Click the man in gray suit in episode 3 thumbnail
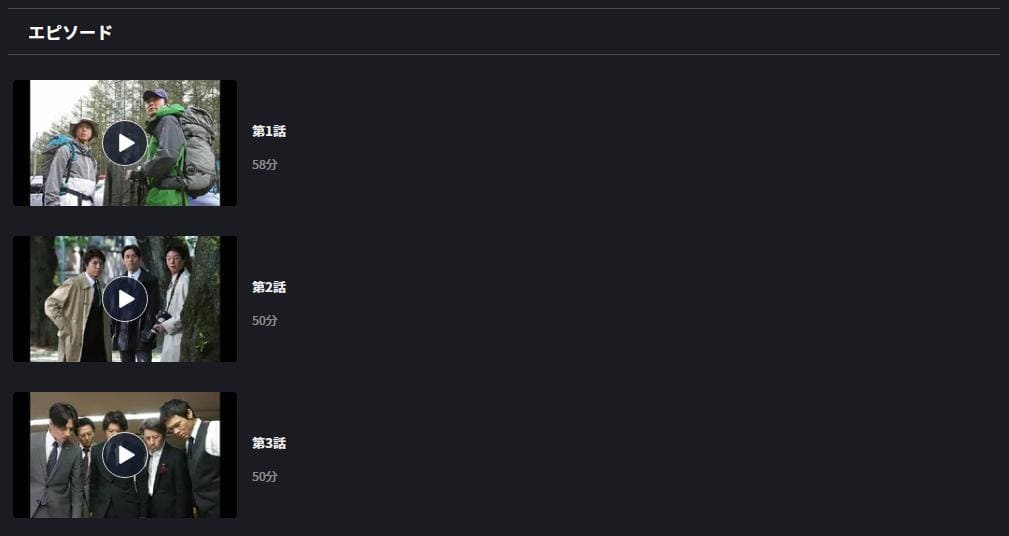 pyautogui.click(x=56, y=461)
